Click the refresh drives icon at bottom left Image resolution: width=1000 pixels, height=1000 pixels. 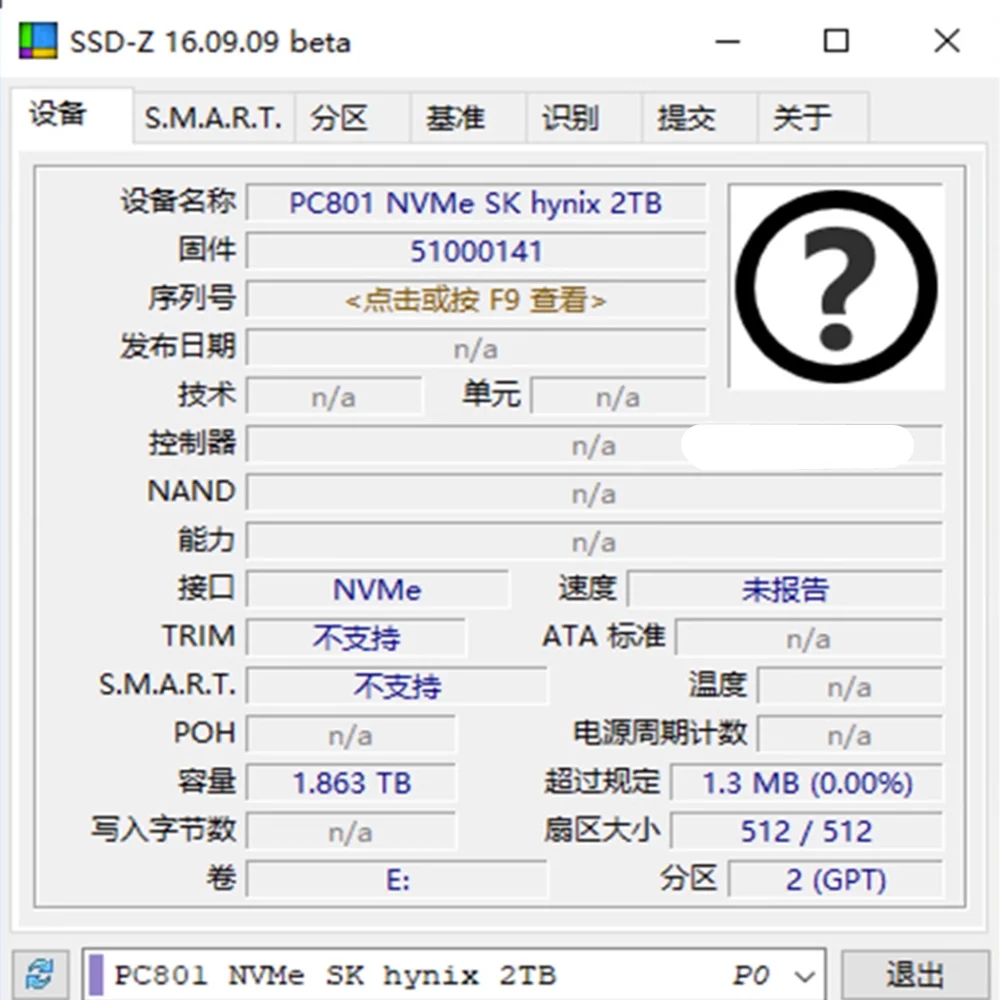click(37, 973)
